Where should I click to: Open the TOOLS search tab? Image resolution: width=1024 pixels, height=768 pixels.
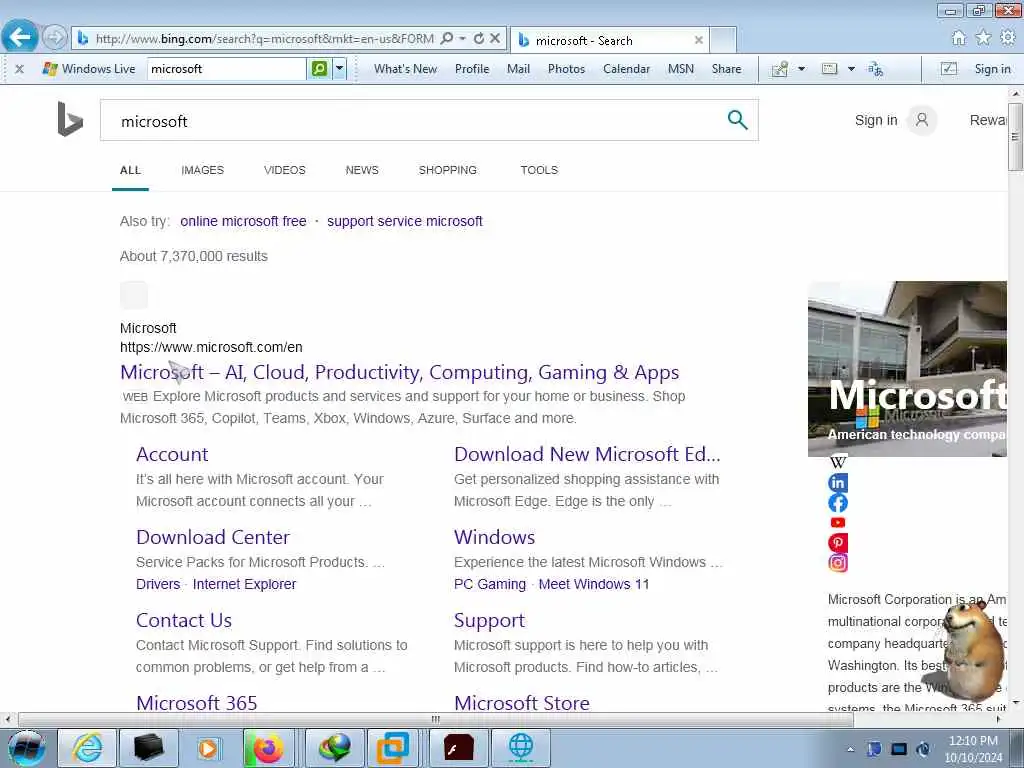539,170
